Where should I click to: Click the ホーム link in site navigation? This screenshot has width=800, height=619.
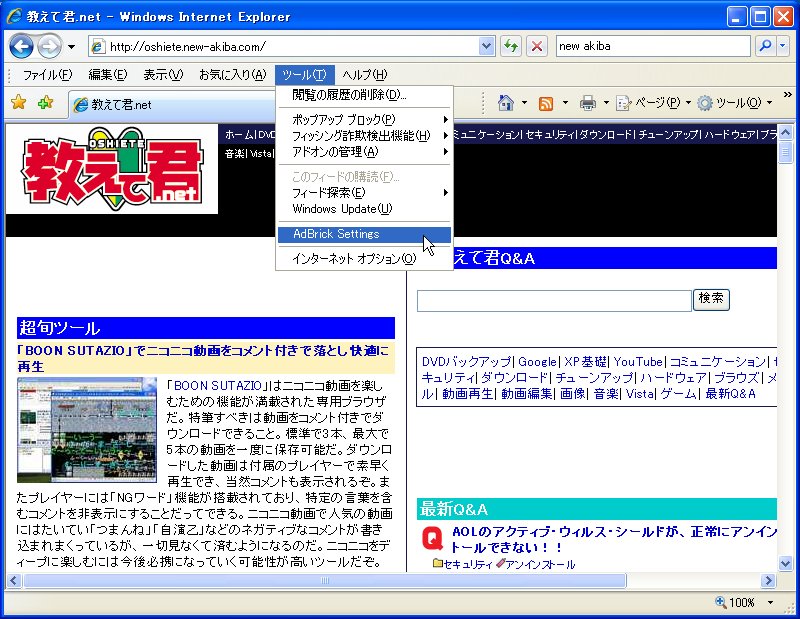239,135
